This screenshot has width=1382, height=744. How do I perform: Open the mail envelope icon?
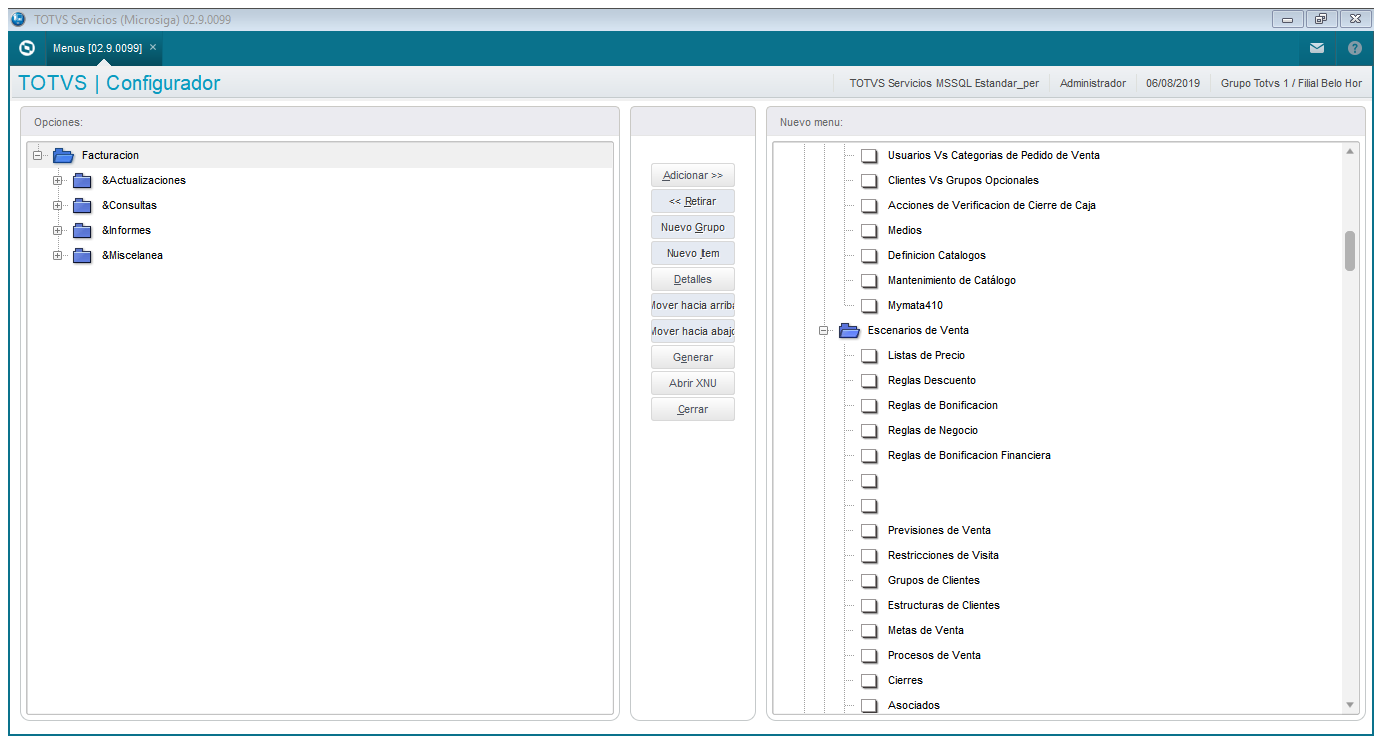pos(1317,48)
